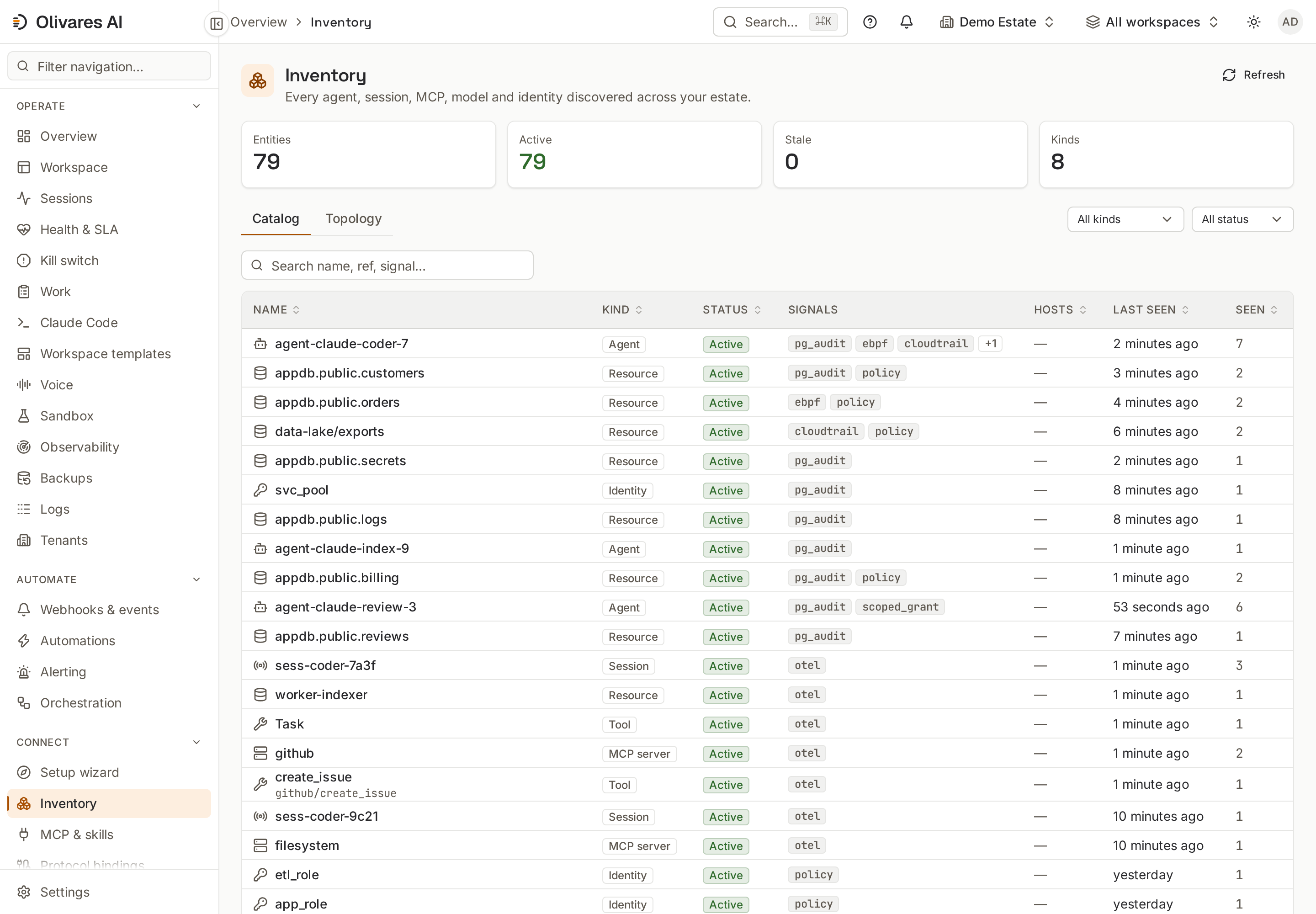Click the large Inventory header icon
The height and width of the screenshot is (914, 1316).
click(x=258, y=81)
